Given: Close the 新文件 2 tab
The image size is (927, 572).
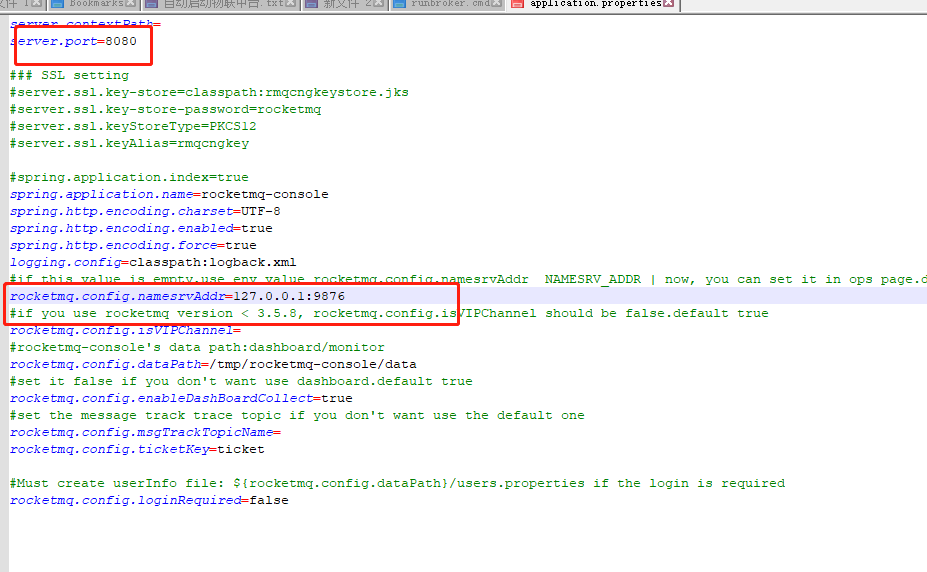Looking at the screenshot, I should (378, 4).
